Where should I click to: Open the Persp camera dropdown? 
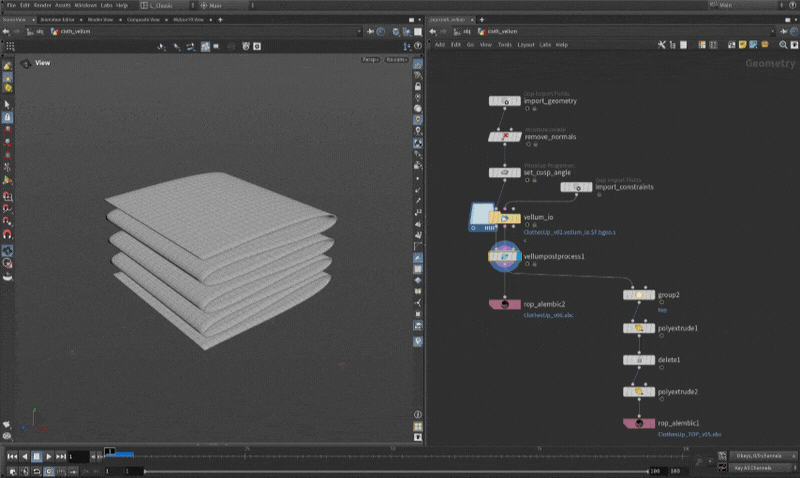click(369, 60)
